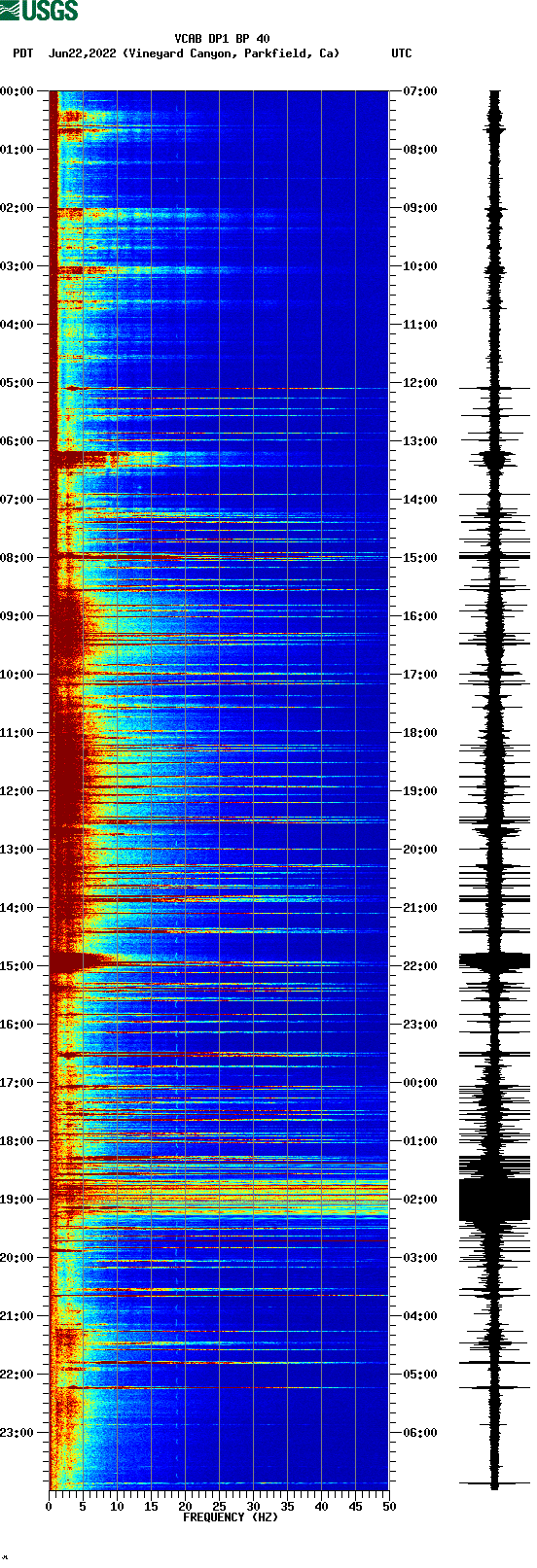
Task: Click the 19:00 PDT time label
Action: tap(17, 1200)
